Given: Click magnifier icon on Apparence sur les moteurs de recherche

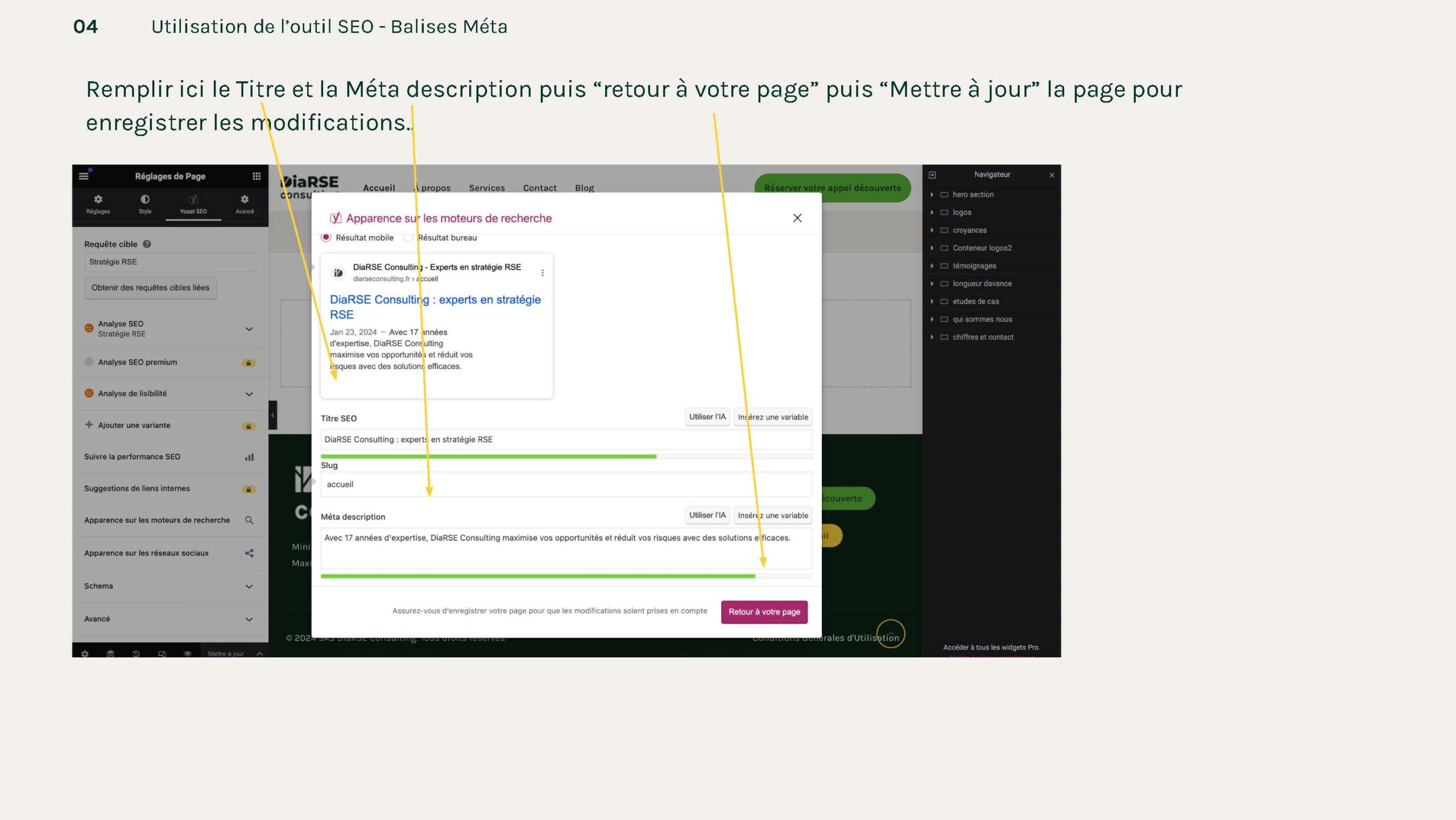Looking at the screenshot, I should point(249,520).
